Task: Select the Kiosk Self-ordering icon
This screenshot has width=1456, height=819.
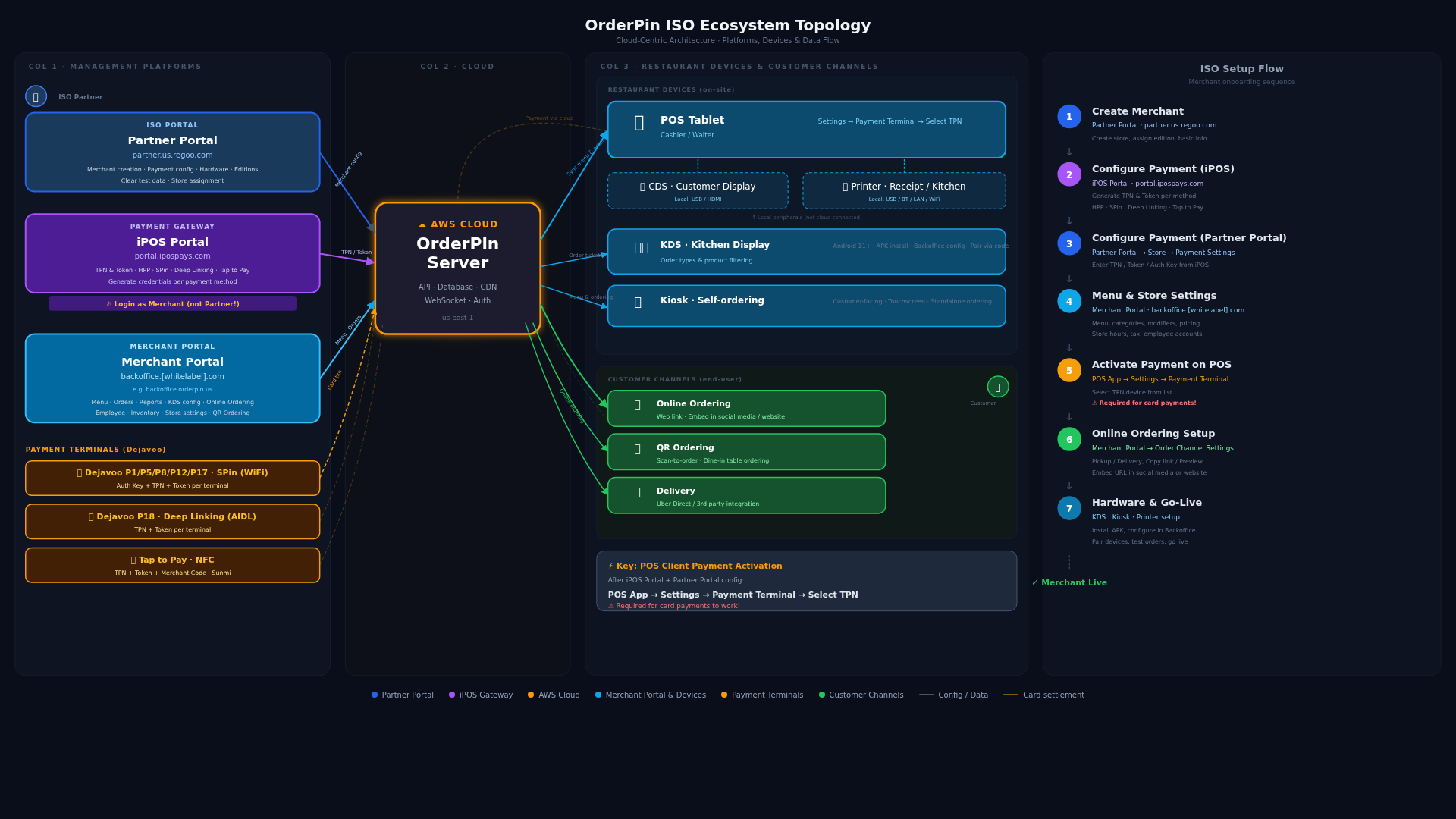Action: tap(637, 304)
